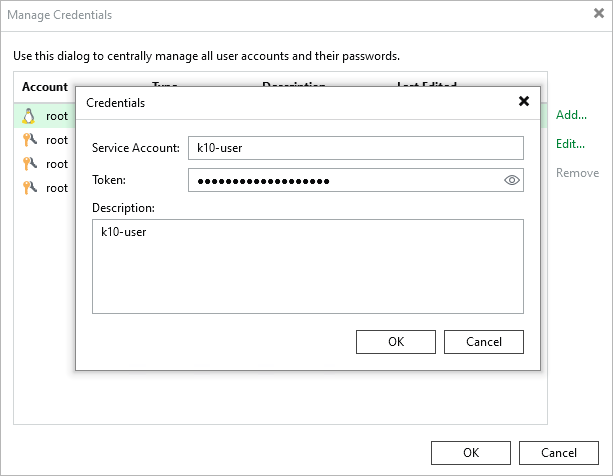The width and height of the screenshot is (613, 476).
Task: Show the token with the eye icon
Action: click(512, 180)
